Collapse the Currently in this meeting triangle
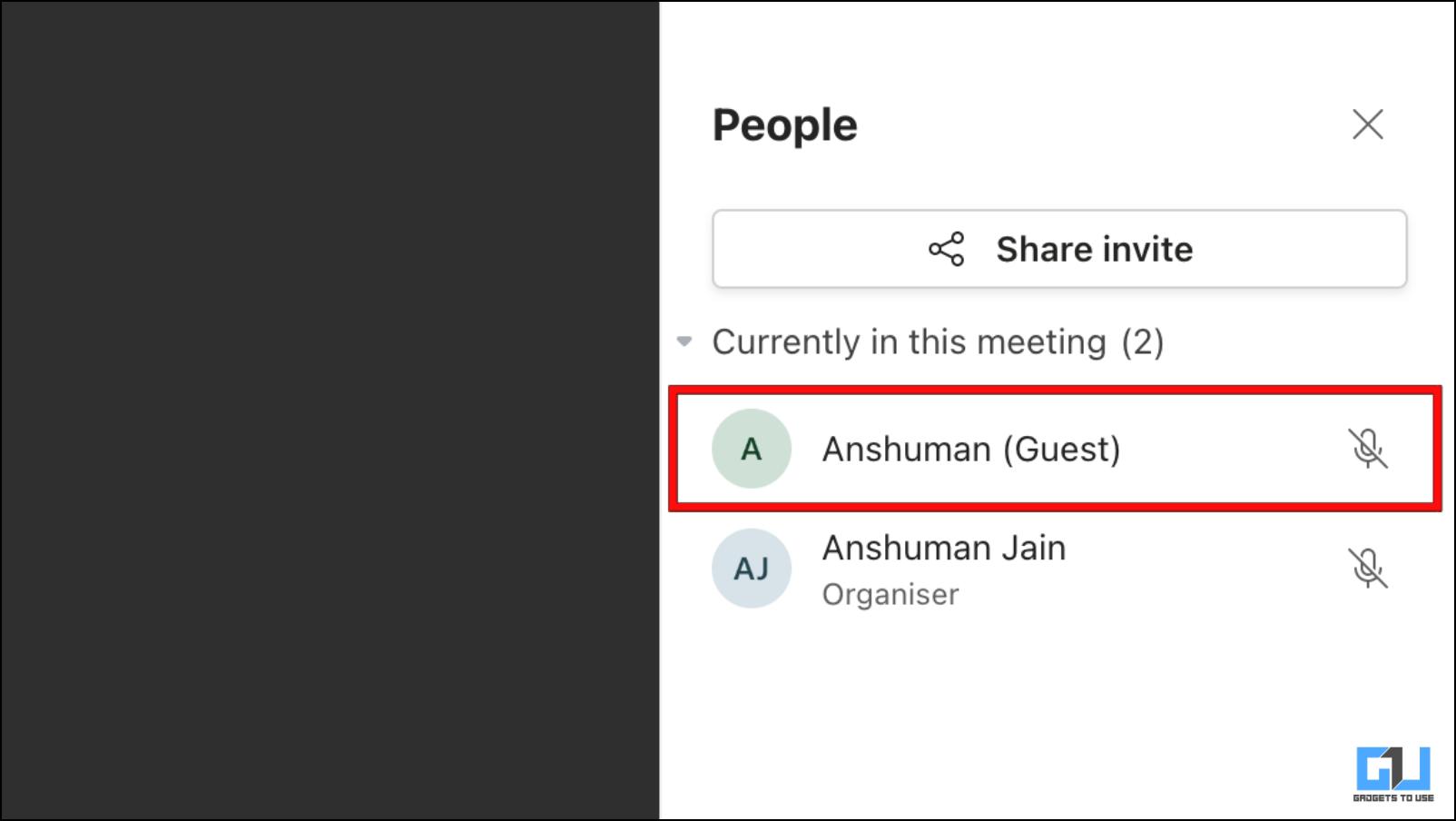Screen dimensions: 1456x821 point(684,342)
